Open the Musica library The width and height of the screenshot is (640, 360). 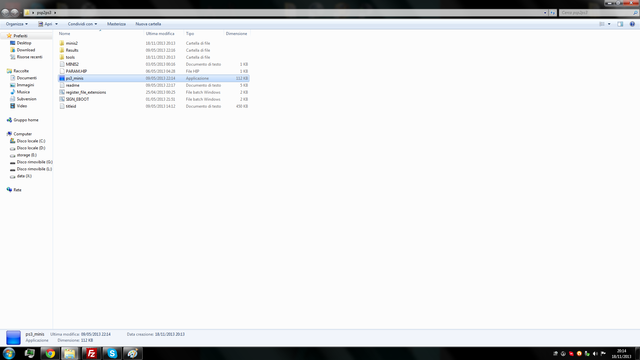click(23, 92)
